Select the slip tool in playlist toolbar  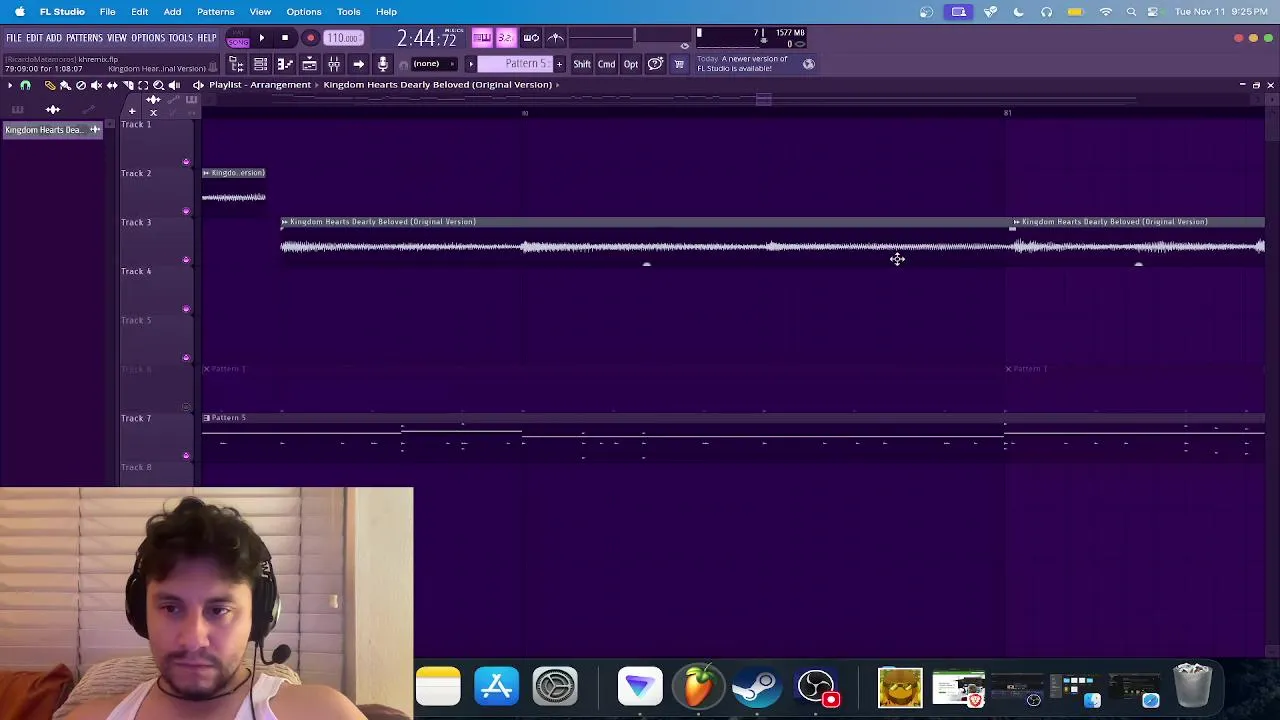(112, 85)
